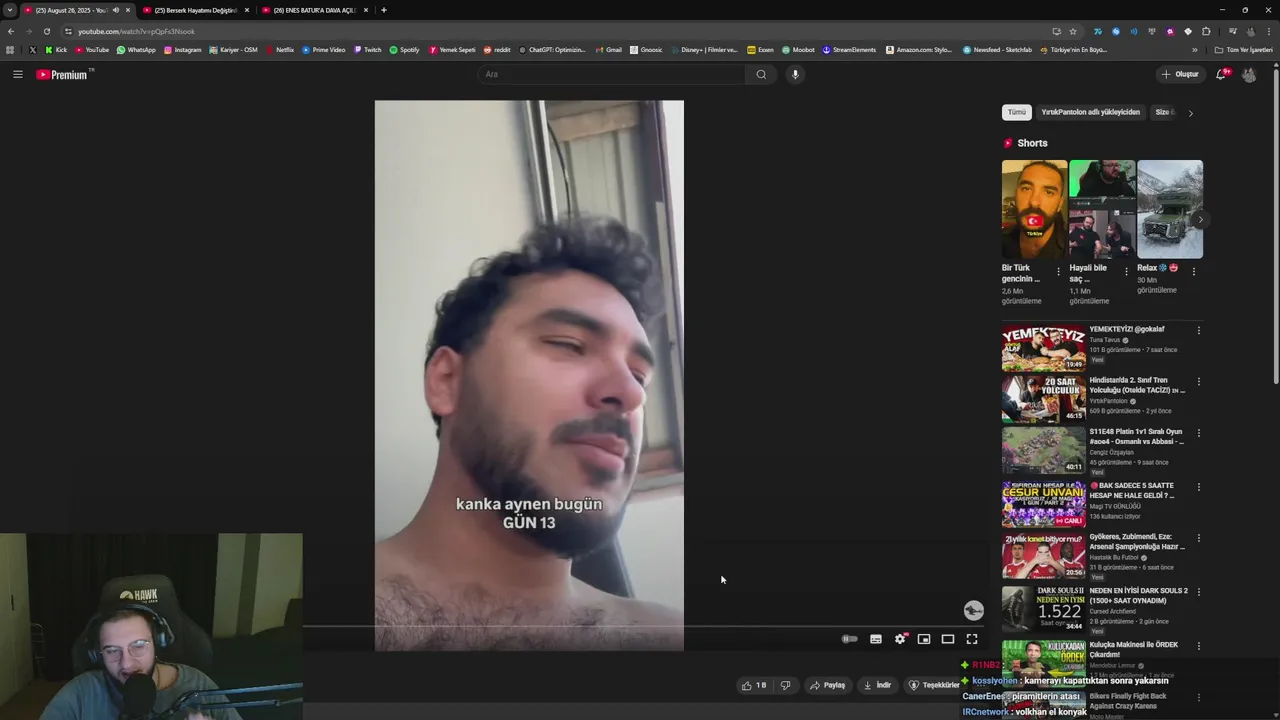Click the Paylaş share button
This screenshot has width=1280, height=720.
pos(828,685)
